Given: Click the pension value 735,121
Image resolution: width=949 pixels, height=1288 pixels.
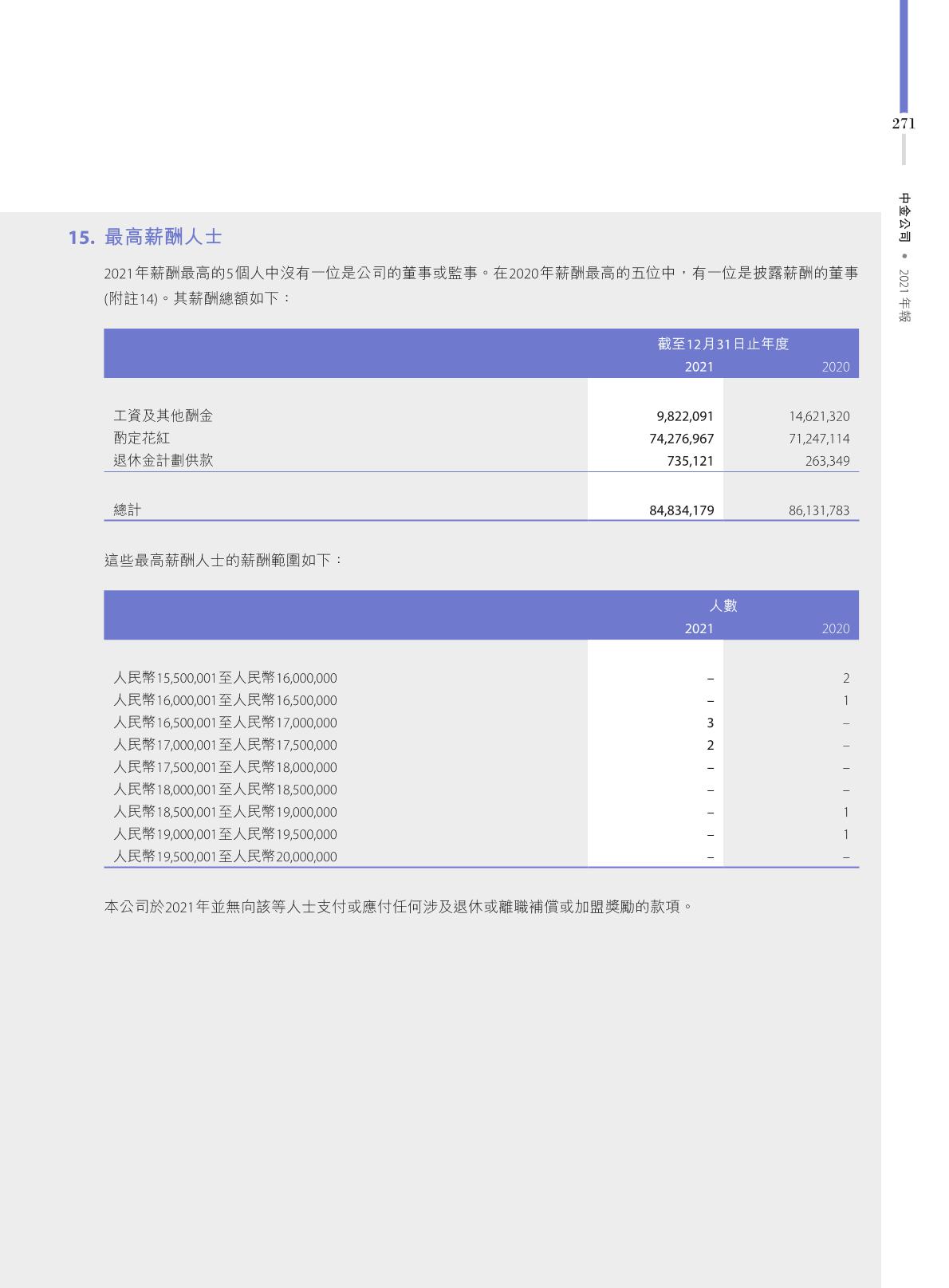Looking at the screenshot, I should (x=690, y=461).
